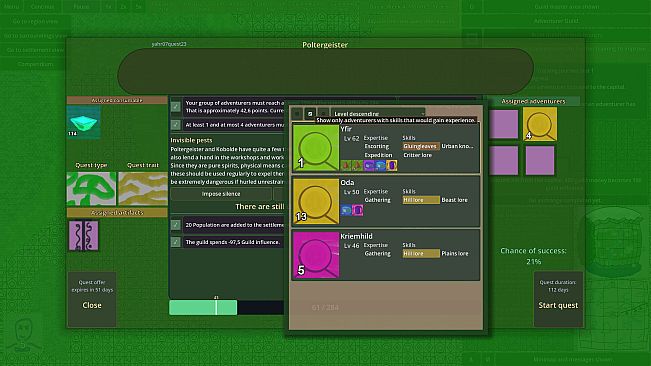
Task: Click the Impose silence option
Action: pyautogui.click(x=221, y=194)
